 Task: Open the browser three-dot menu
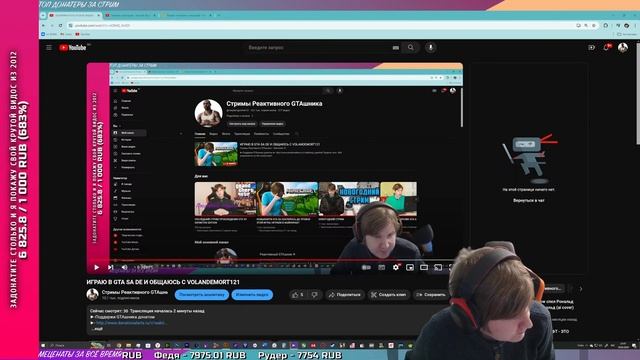[635, 25]
